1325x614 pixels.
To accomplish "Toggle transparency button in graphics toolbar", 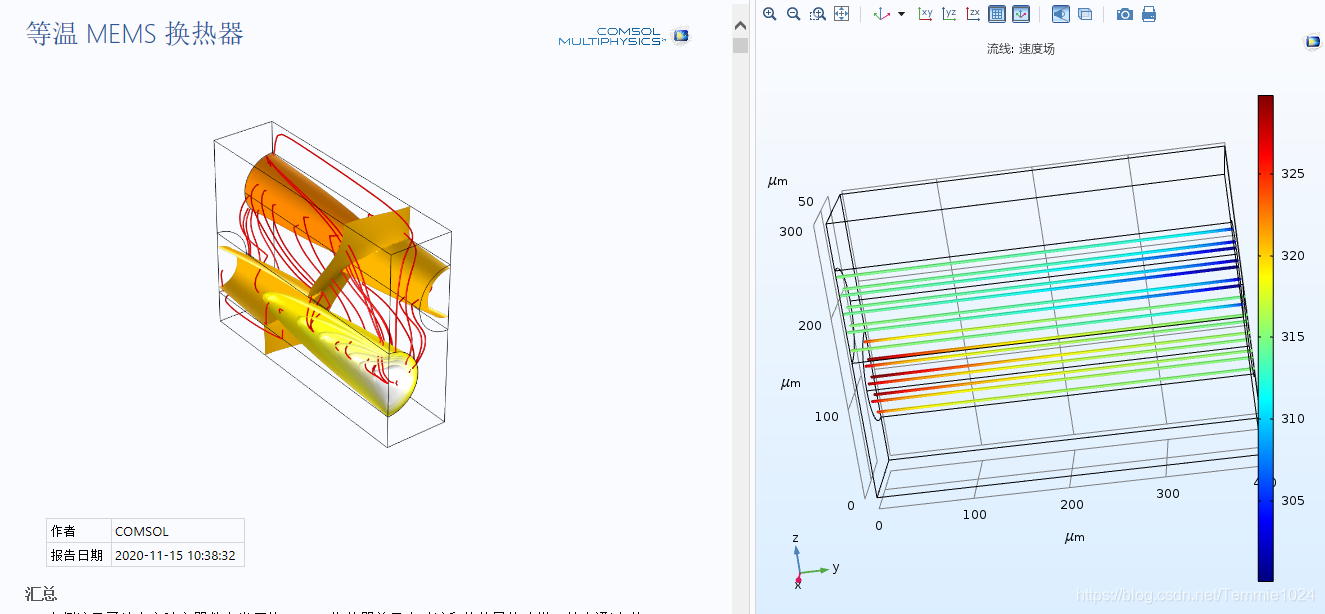I will pos(1084,14).
